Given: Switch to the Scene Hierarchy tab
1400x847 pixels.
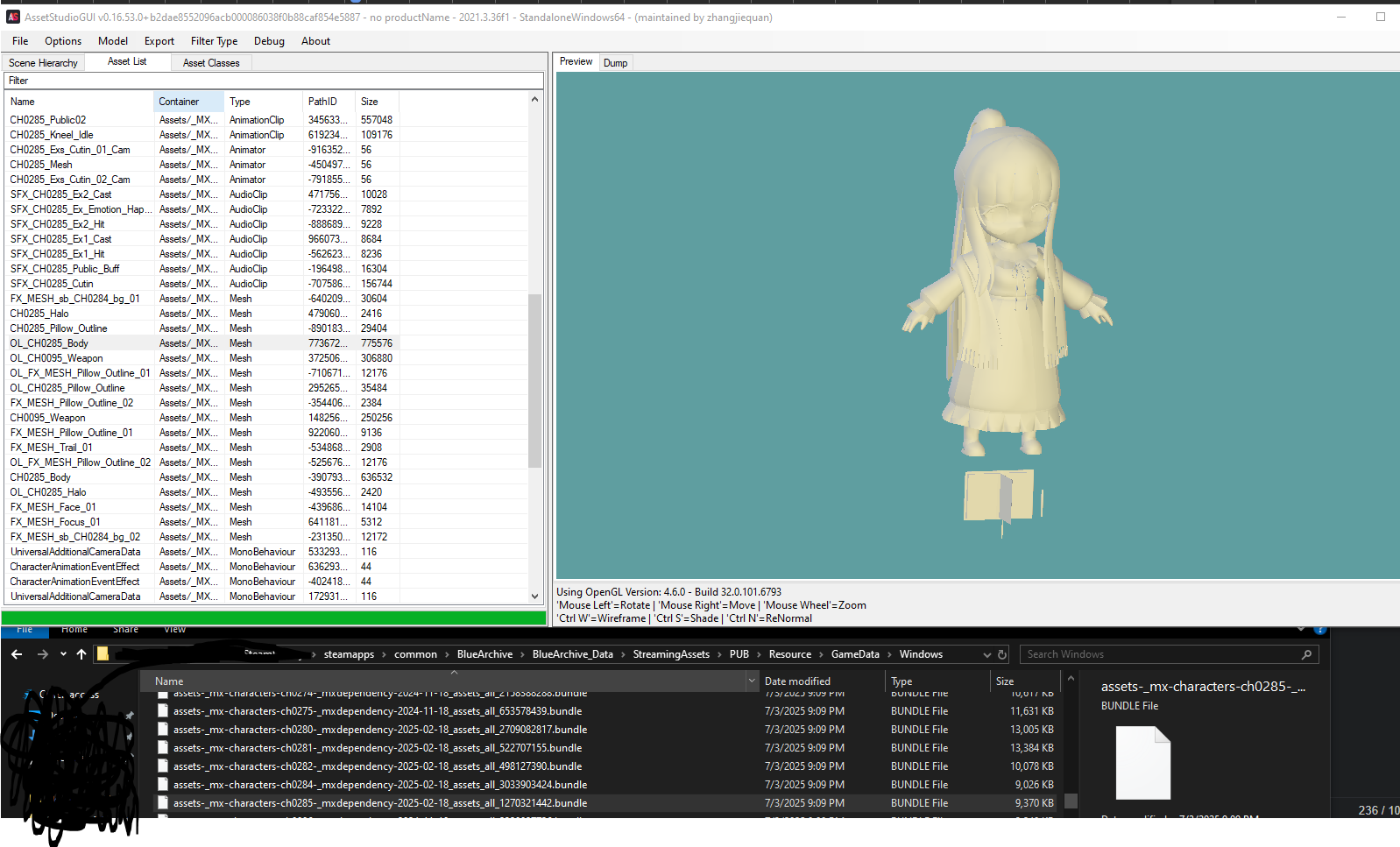Looking at the screenshot, I should pos(44,63).
